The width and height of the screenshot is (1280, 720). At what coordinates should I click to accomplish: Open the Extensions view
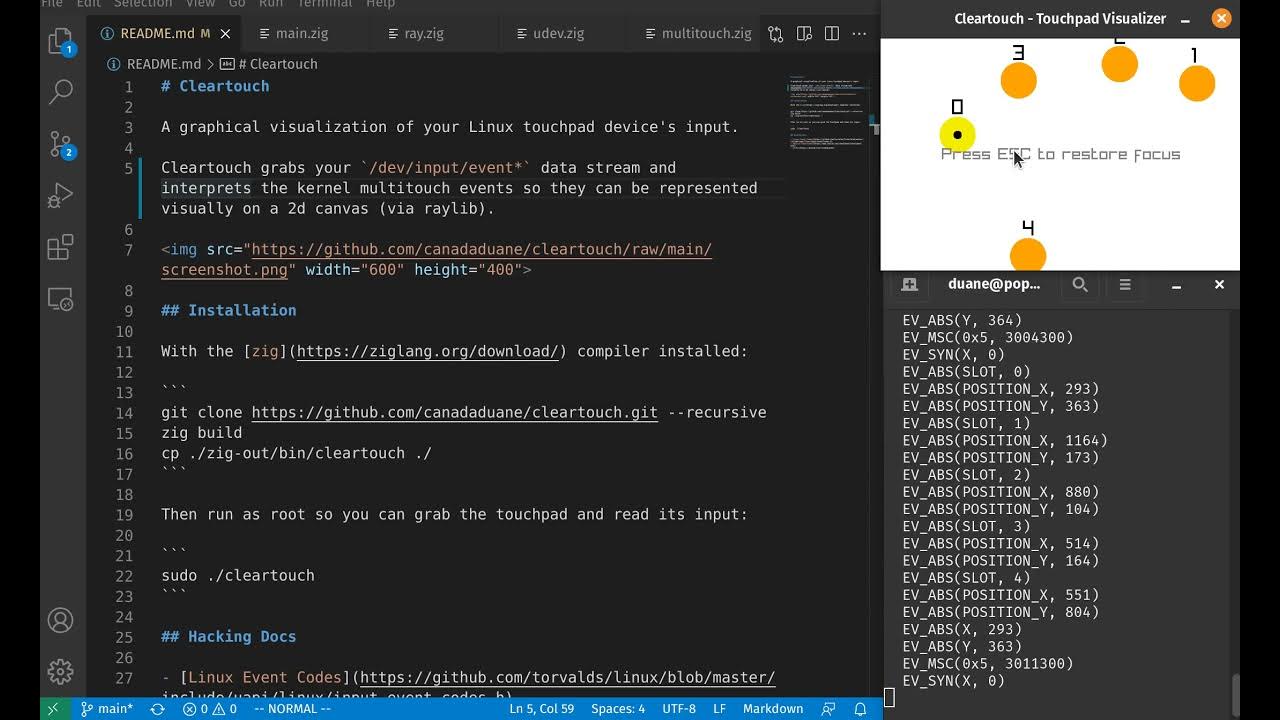[x=60, y=246]
